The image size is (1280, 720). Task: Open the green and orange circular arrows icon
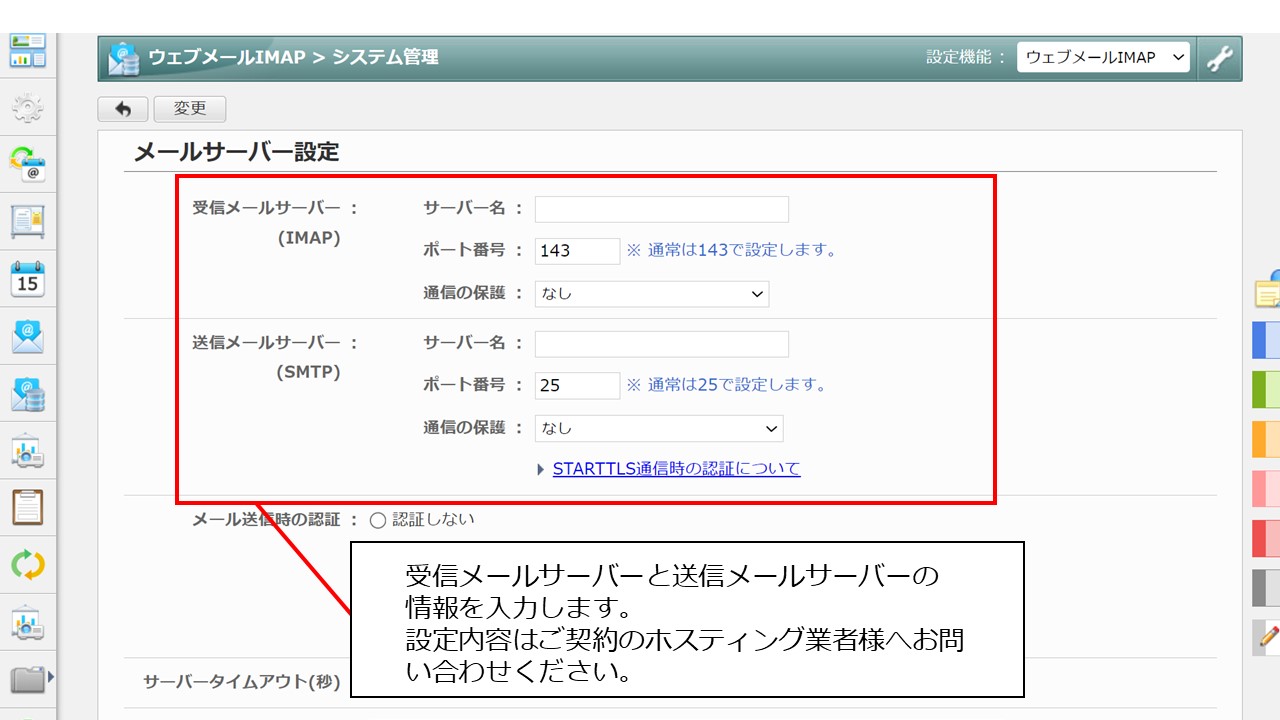click(x=28, y=565)
